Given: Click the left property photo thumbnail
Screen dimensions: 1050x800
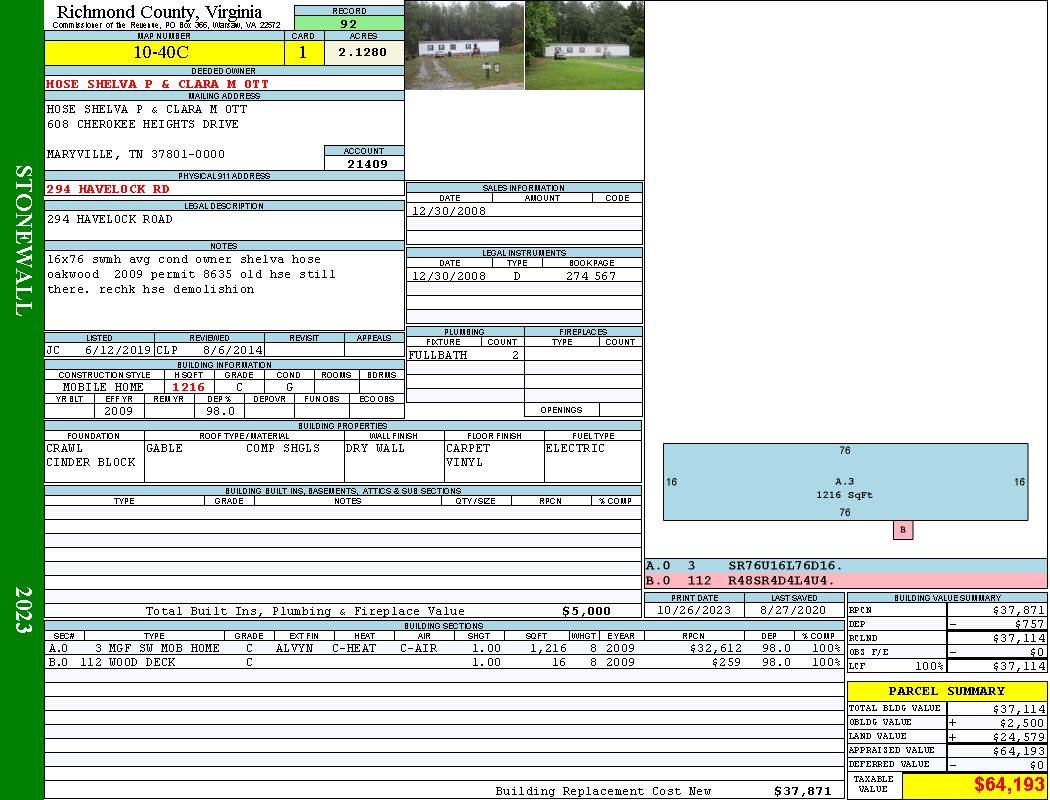Looking at the screenshot, I should (464, 45).
